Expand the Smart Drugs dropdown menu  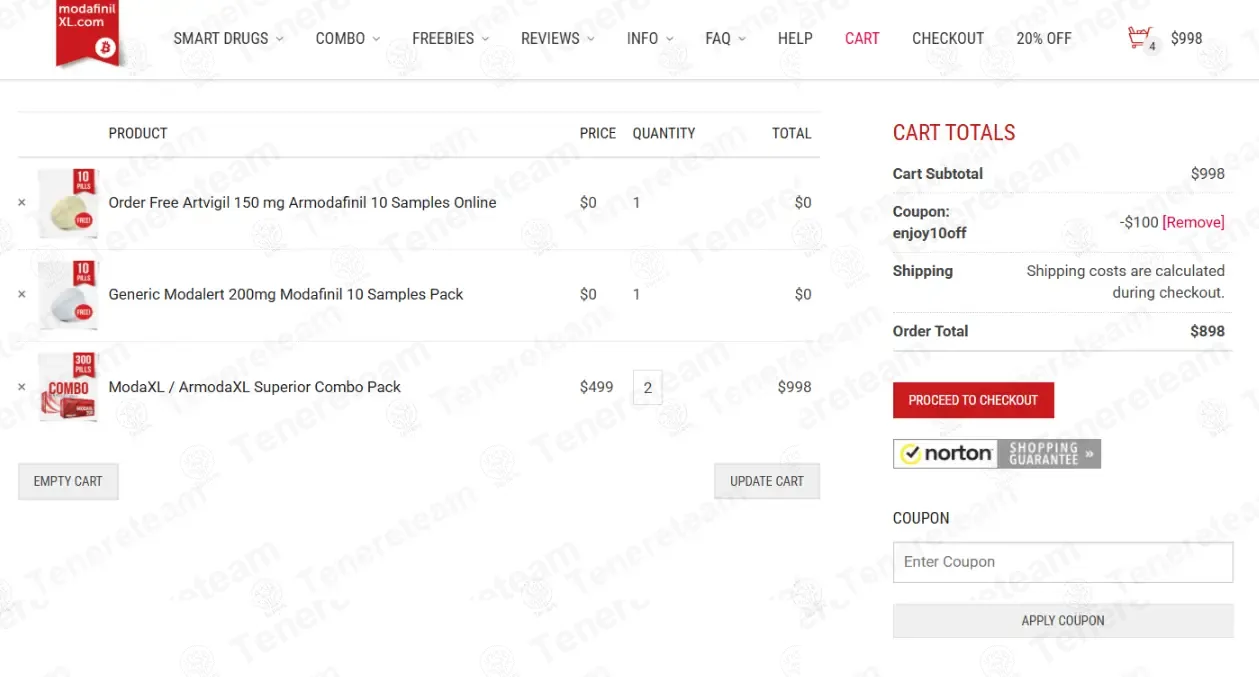click(228, 39)
